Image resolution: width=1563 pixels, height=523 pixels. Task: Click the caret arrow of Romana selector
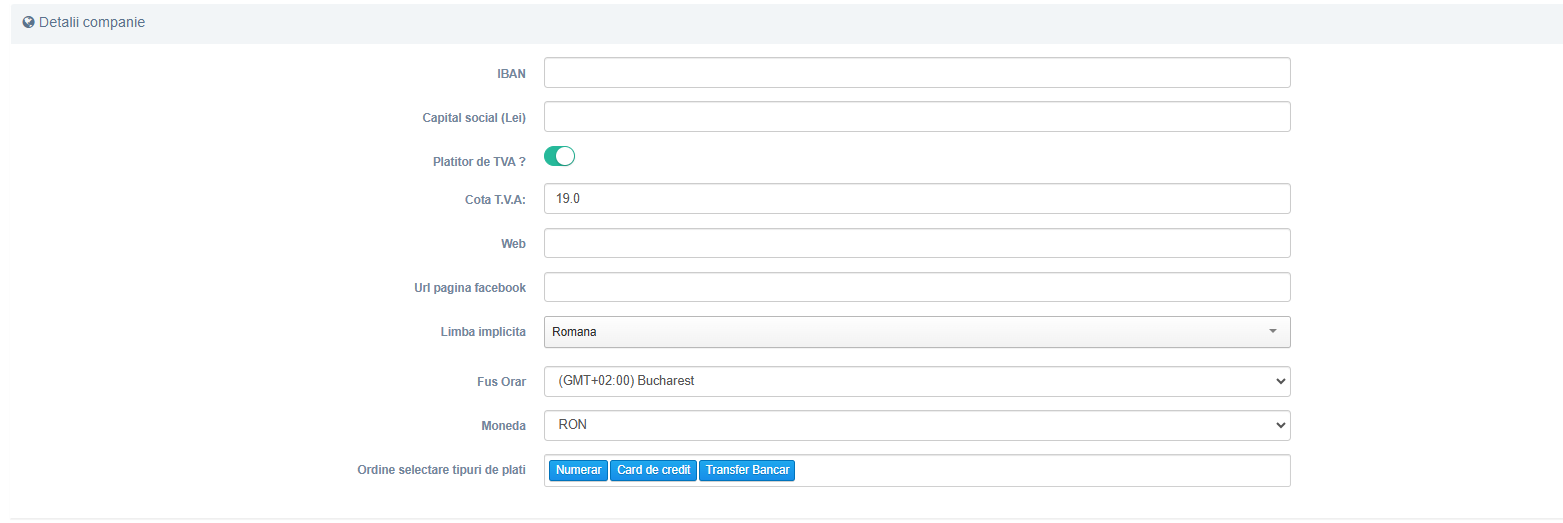pos(1273,331)
